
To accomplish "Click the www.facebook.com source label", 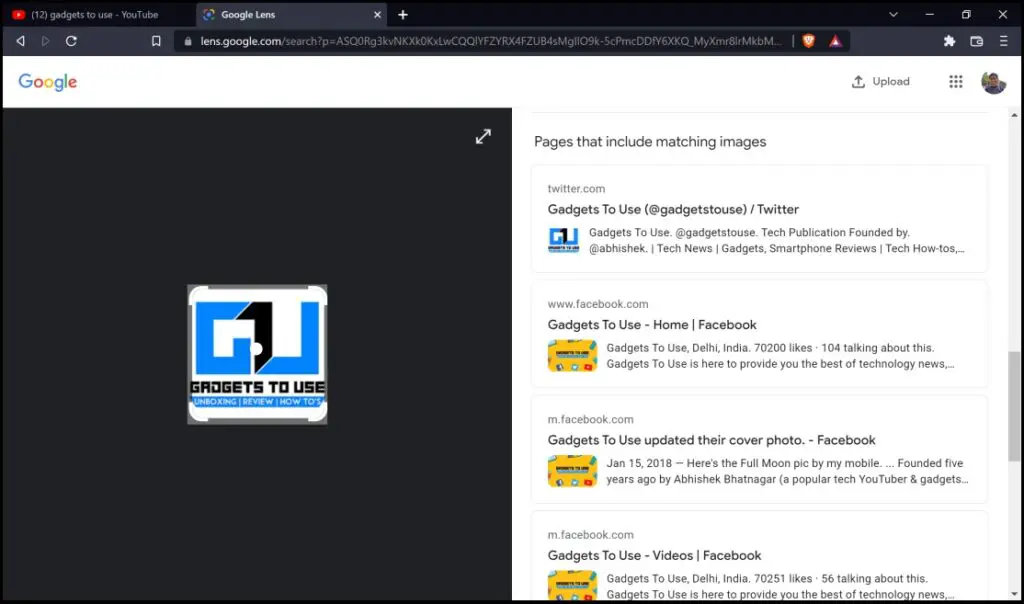I will point(598,304).
